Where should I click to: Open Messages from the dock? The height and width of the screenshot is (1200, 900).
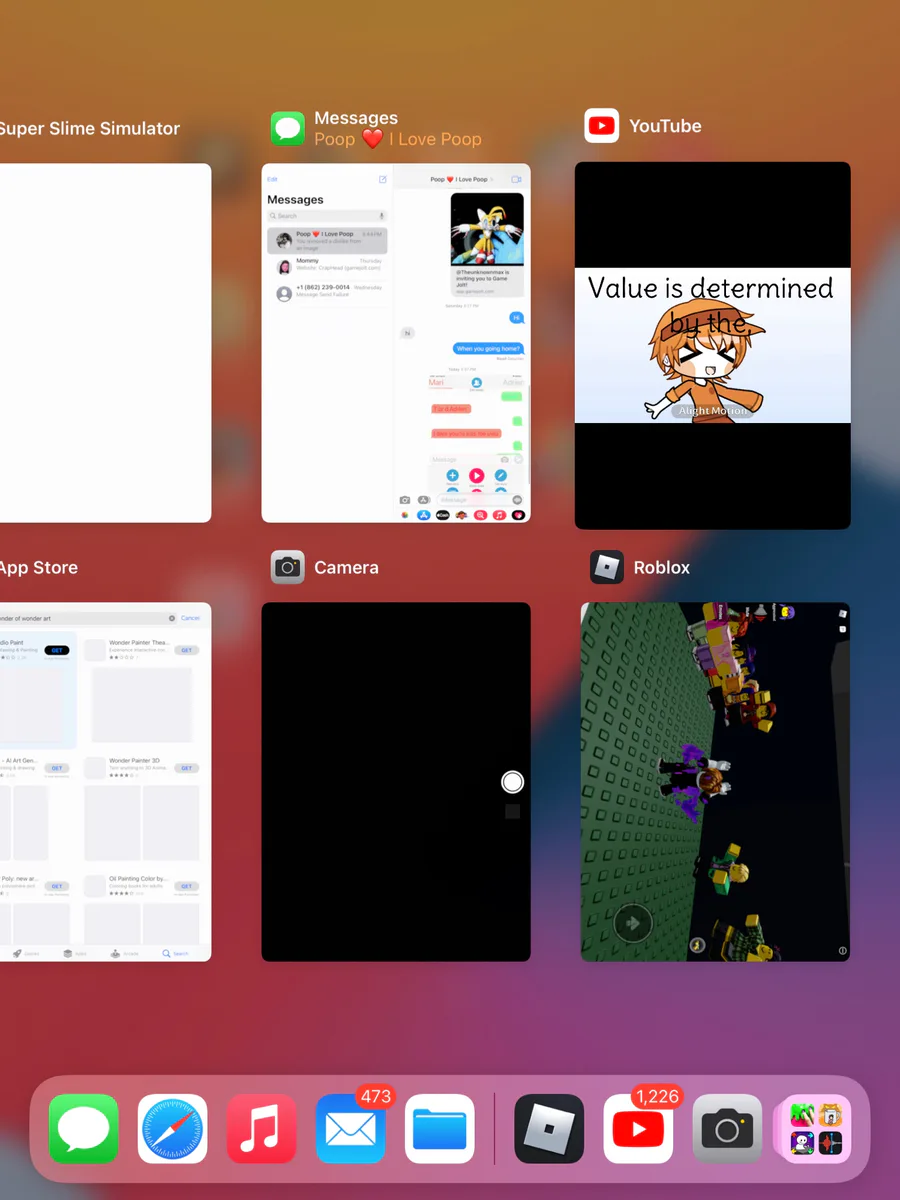pos(84,1129)
